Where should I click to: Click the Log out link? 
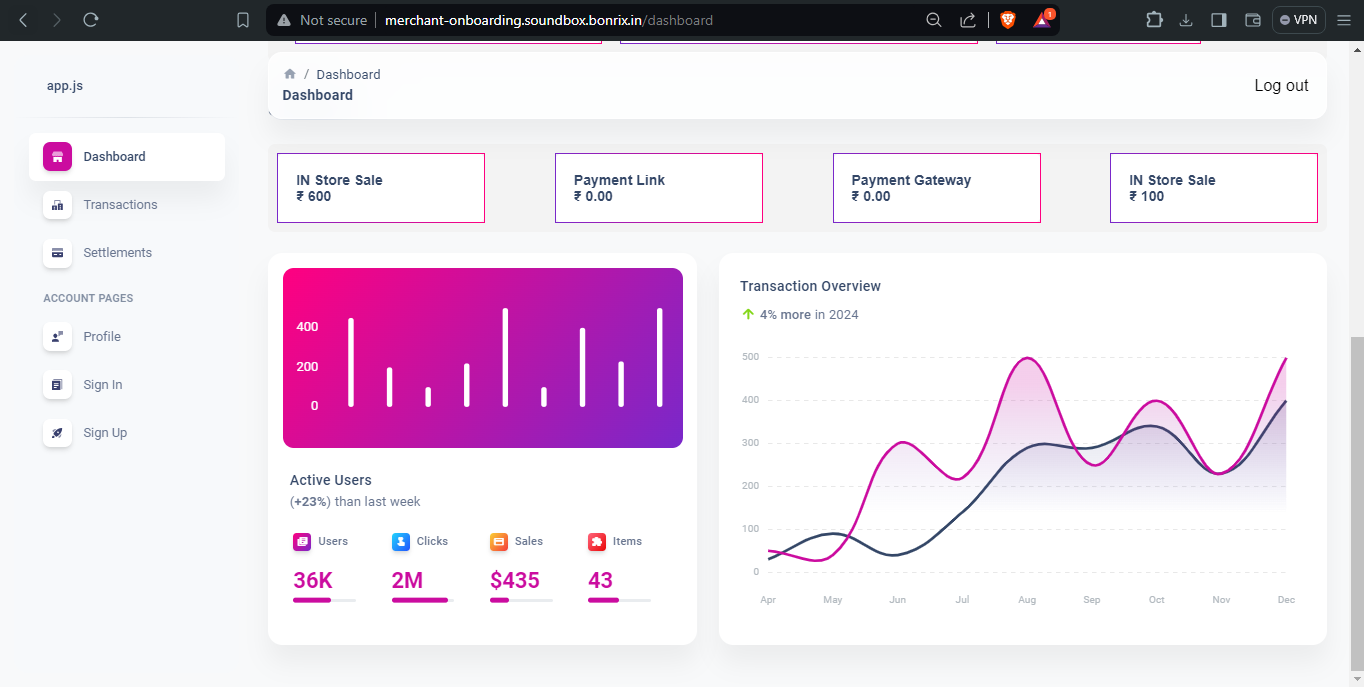tap(1281, 86)
